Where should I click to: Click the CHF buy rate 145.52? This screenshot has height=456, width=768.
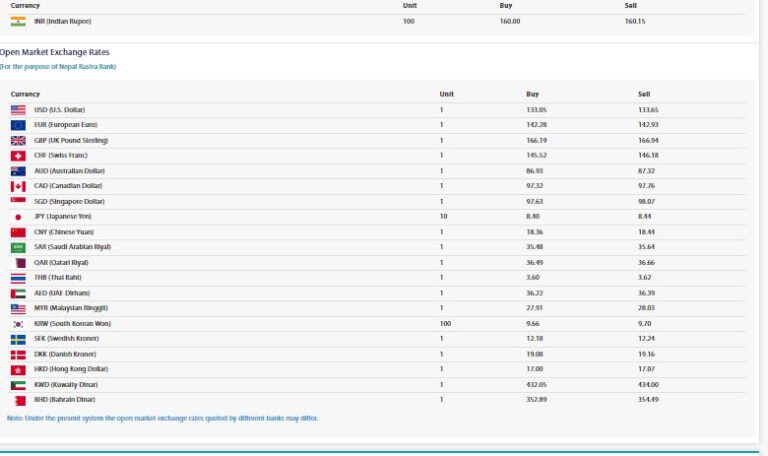536,155
